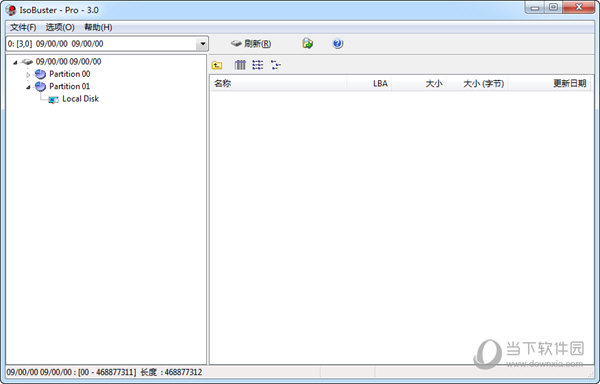Collapse the Partition 01 node
The height and width of the screenshot is (384, 600).
click(28, 87)
